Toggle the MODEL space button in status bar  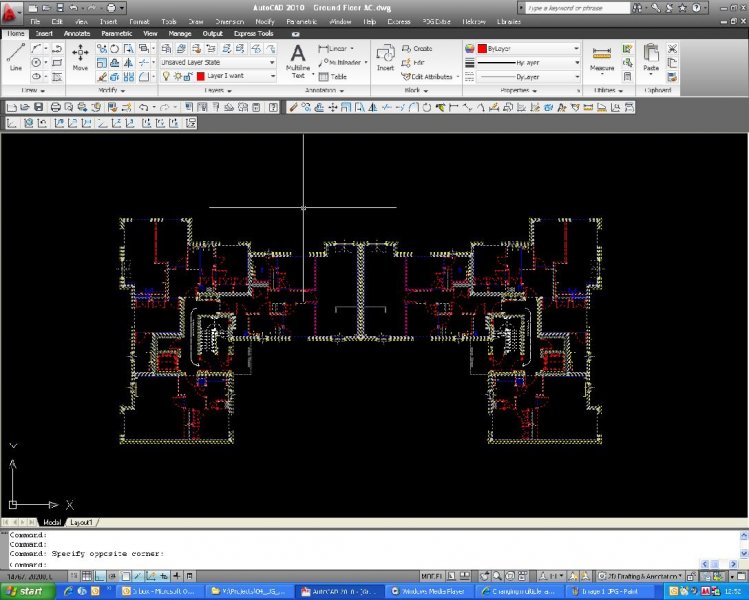pyautogui.click(x=431, y=576)
